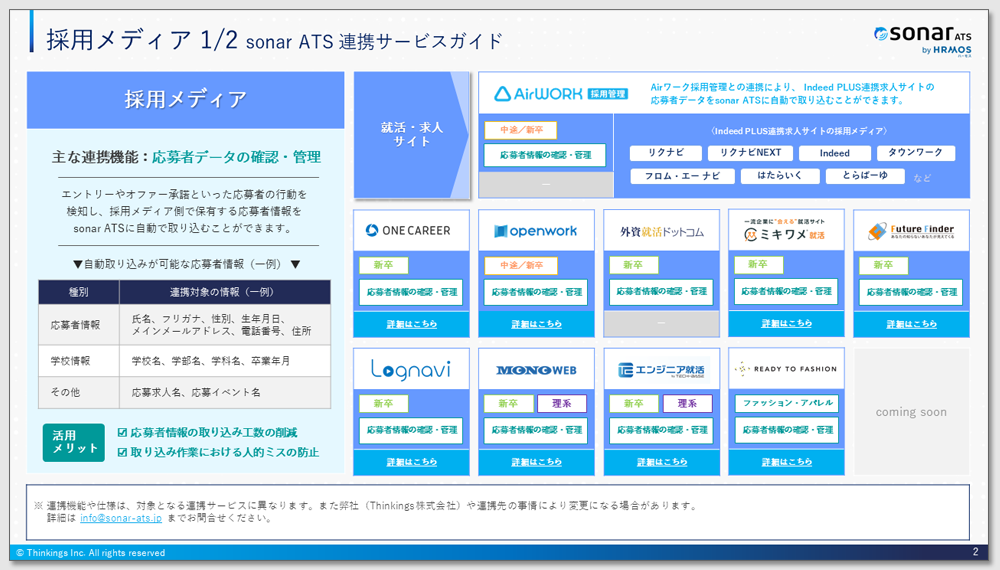Click the info@sonar-ats.jp email link

pos(121,518)
